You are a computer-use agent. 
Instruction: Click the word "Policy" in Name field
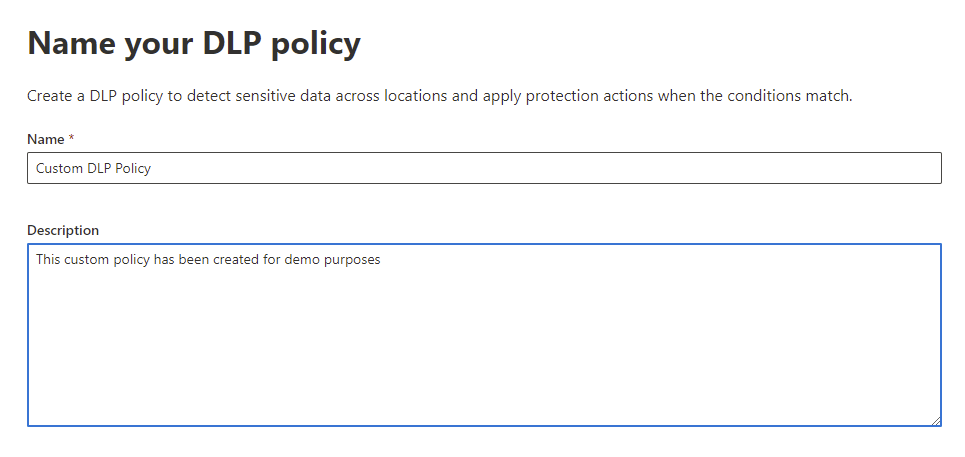coord(133,168)
